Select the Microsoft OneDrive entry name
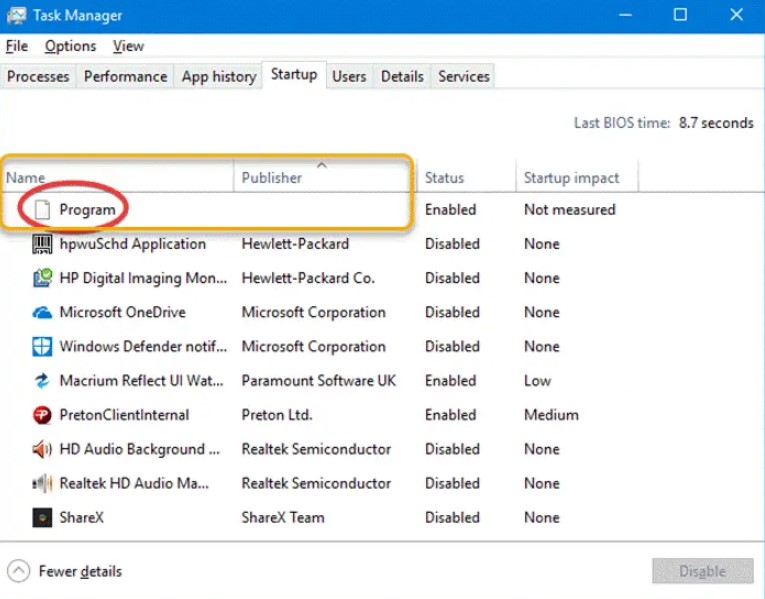 point(122,312)
